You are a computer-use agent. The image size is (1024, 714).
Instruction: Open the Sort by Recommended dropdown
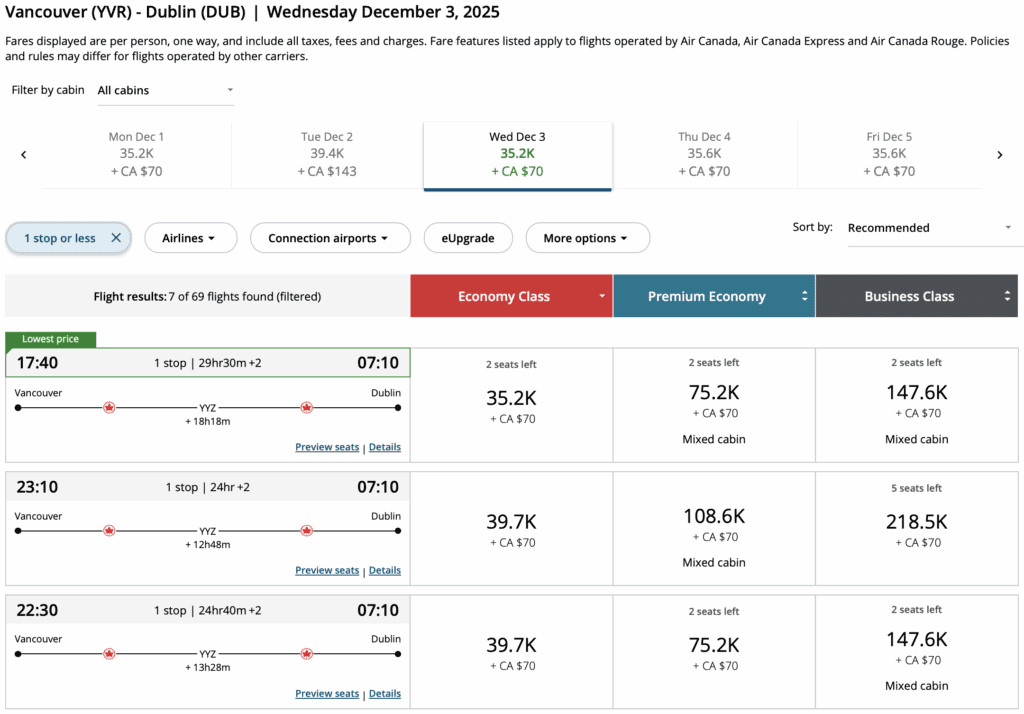coord(930,228)
